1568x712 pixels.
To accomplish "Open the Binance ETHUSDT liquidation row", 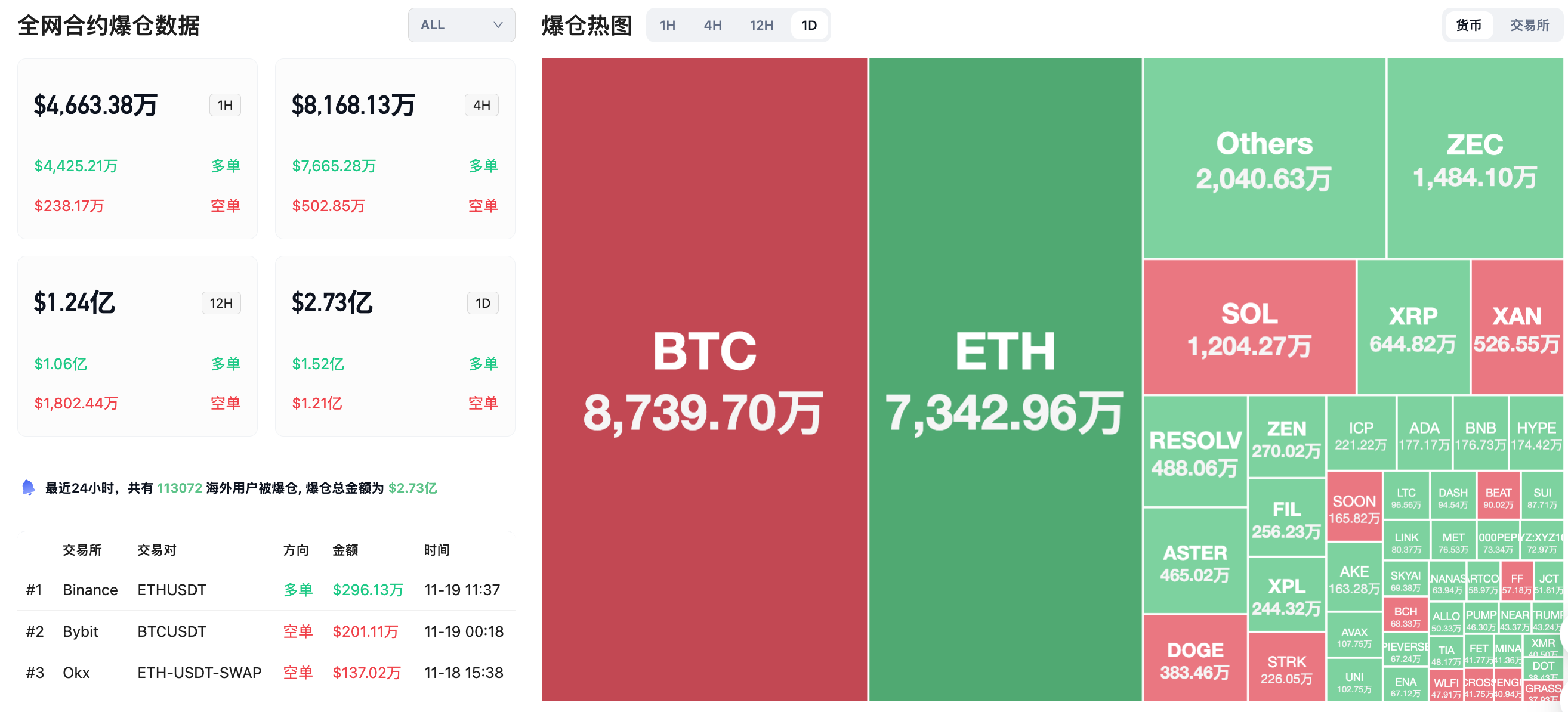I will coord(266,590).
